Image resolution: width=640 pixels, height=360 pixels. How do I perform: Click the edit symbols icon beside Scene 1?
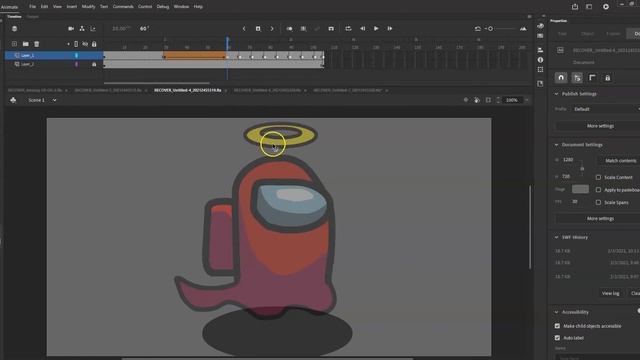pos(13,100)
